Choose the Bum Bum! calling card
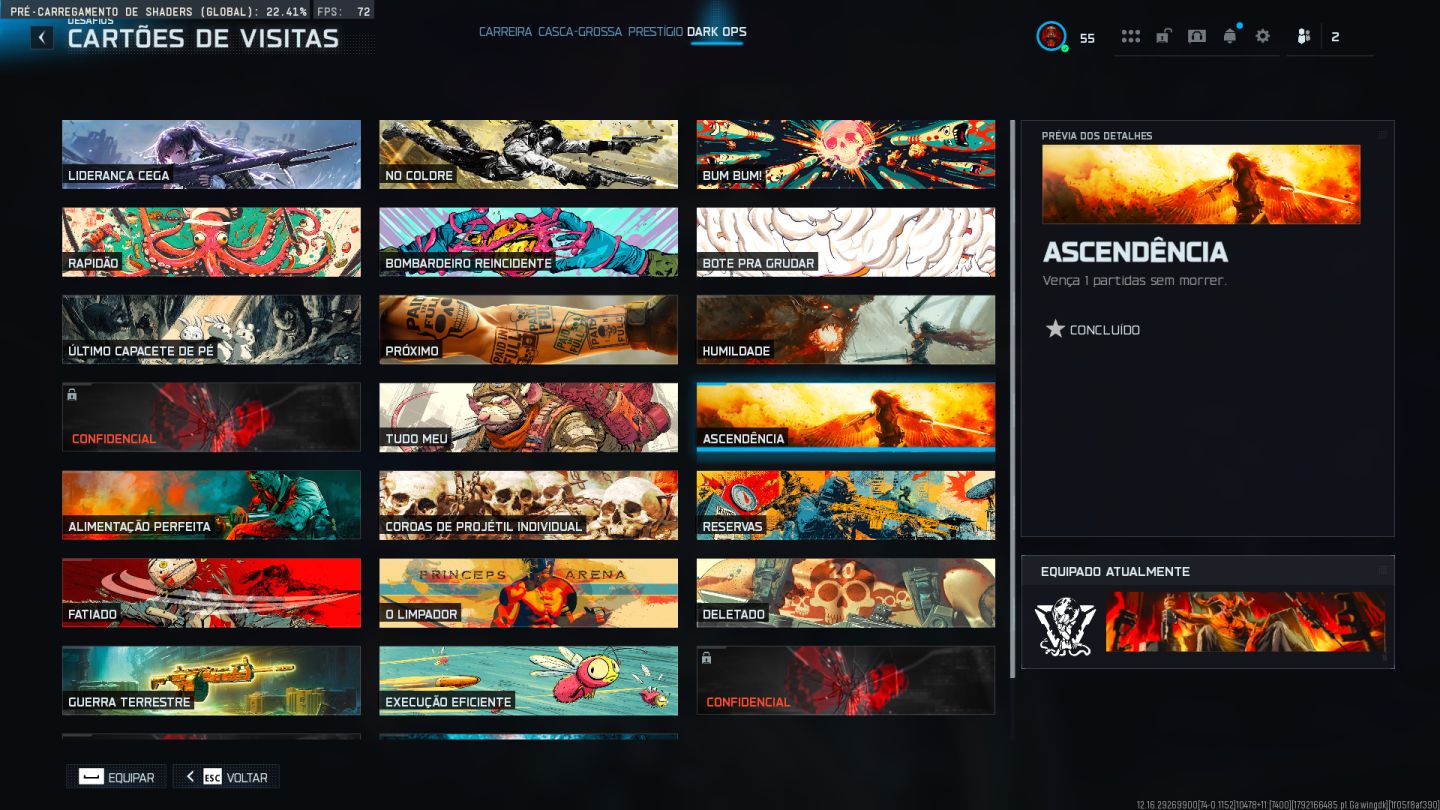Screen dimensions: 1440x810 tap(846, 154)
